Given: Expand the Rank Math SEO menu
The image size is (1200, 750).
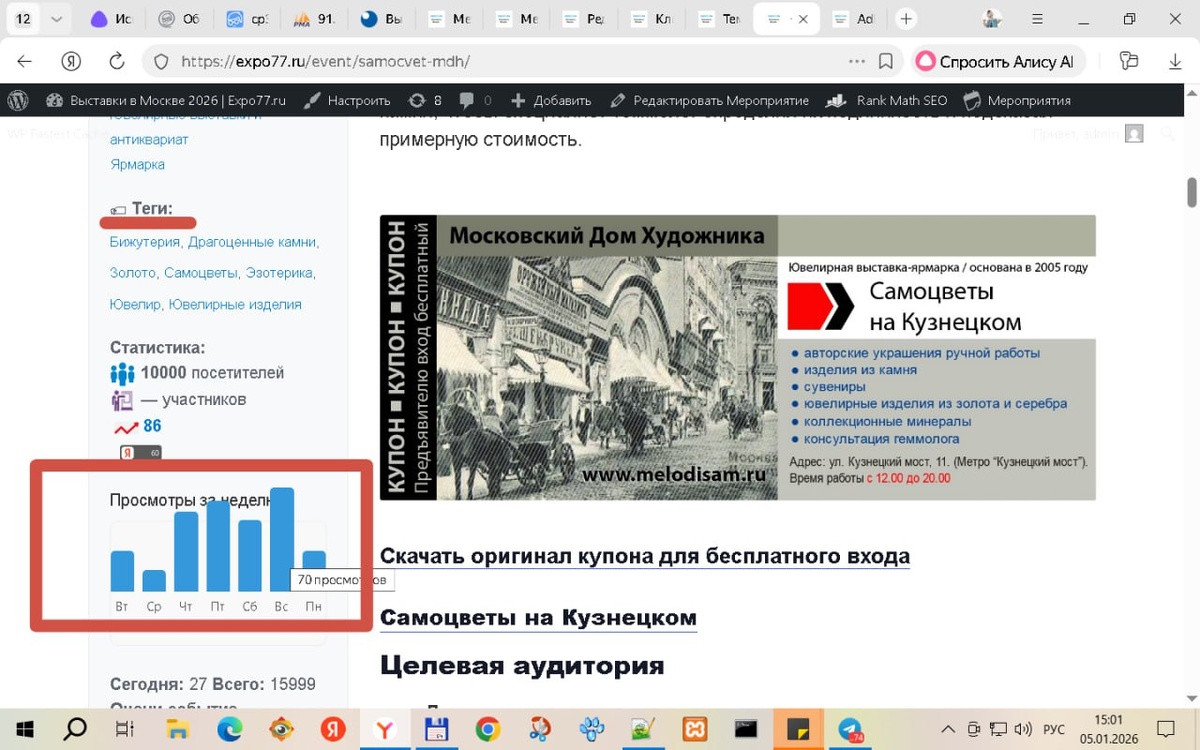Looking at the screenshot, I should pyautogui.click(x=887, y=100).
